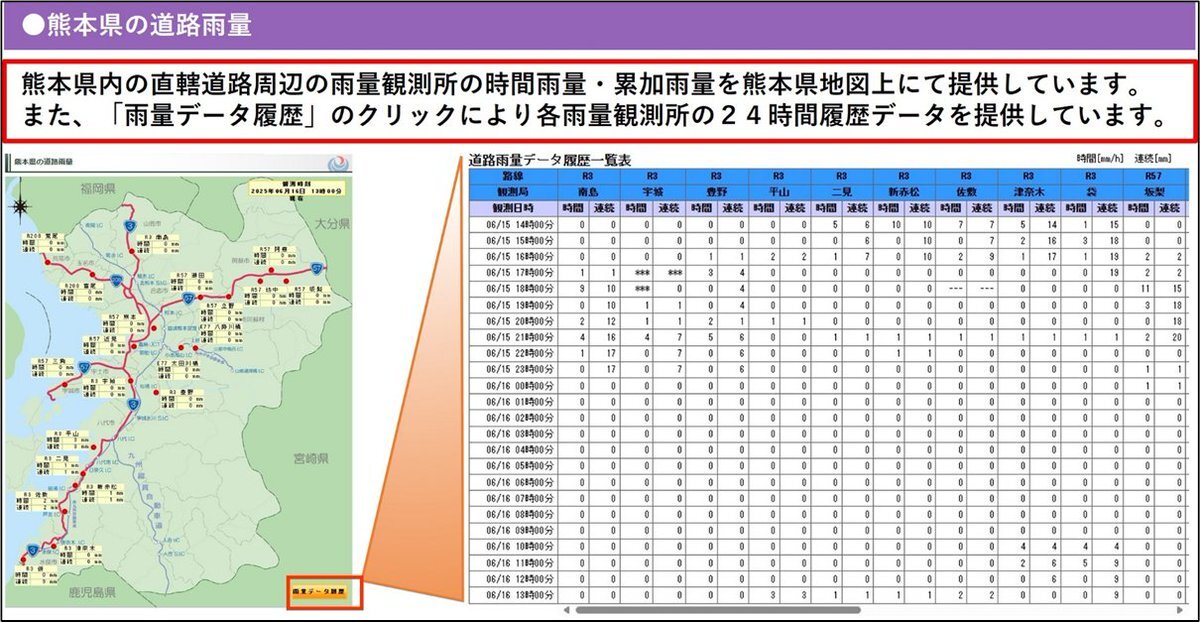
Task: Click the 二見 column header in the table
Action: tap(843, 190)
